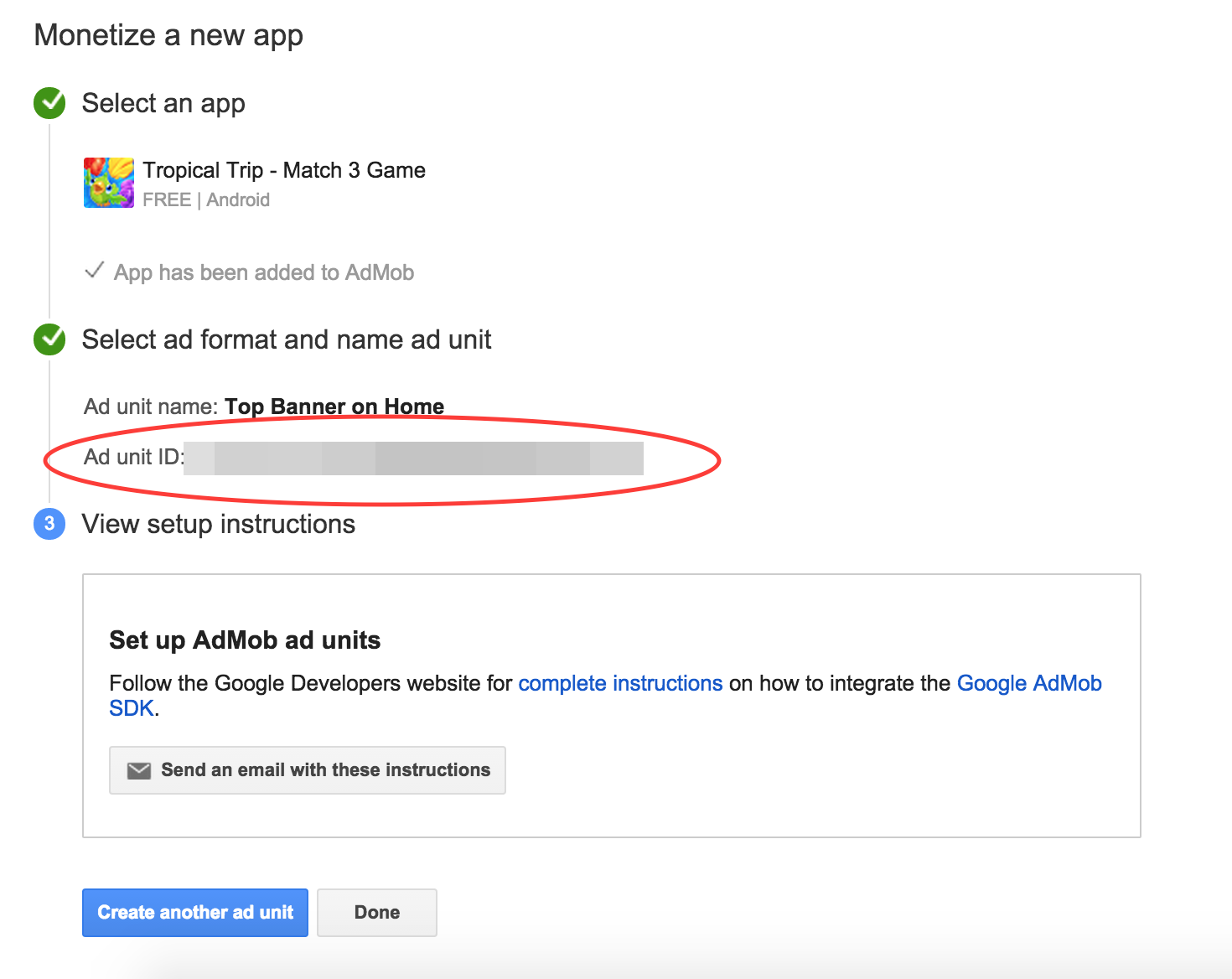Open the Google AdMob SDK link
The width and height of the screenshot is (1232, 979).
(1028, 683)
